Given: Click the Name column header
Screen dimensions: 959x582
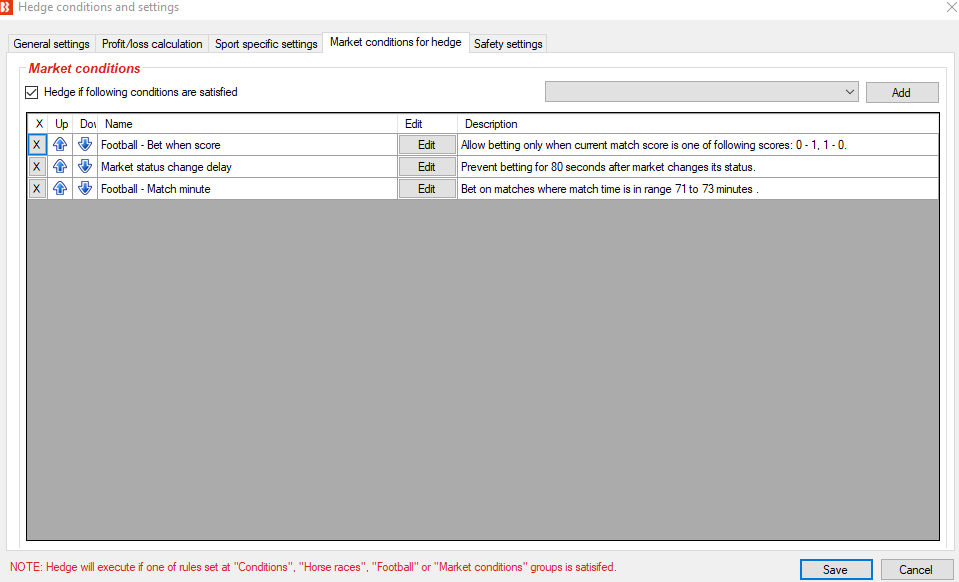Looking at the screenshot, I should (x=247, y=123).
